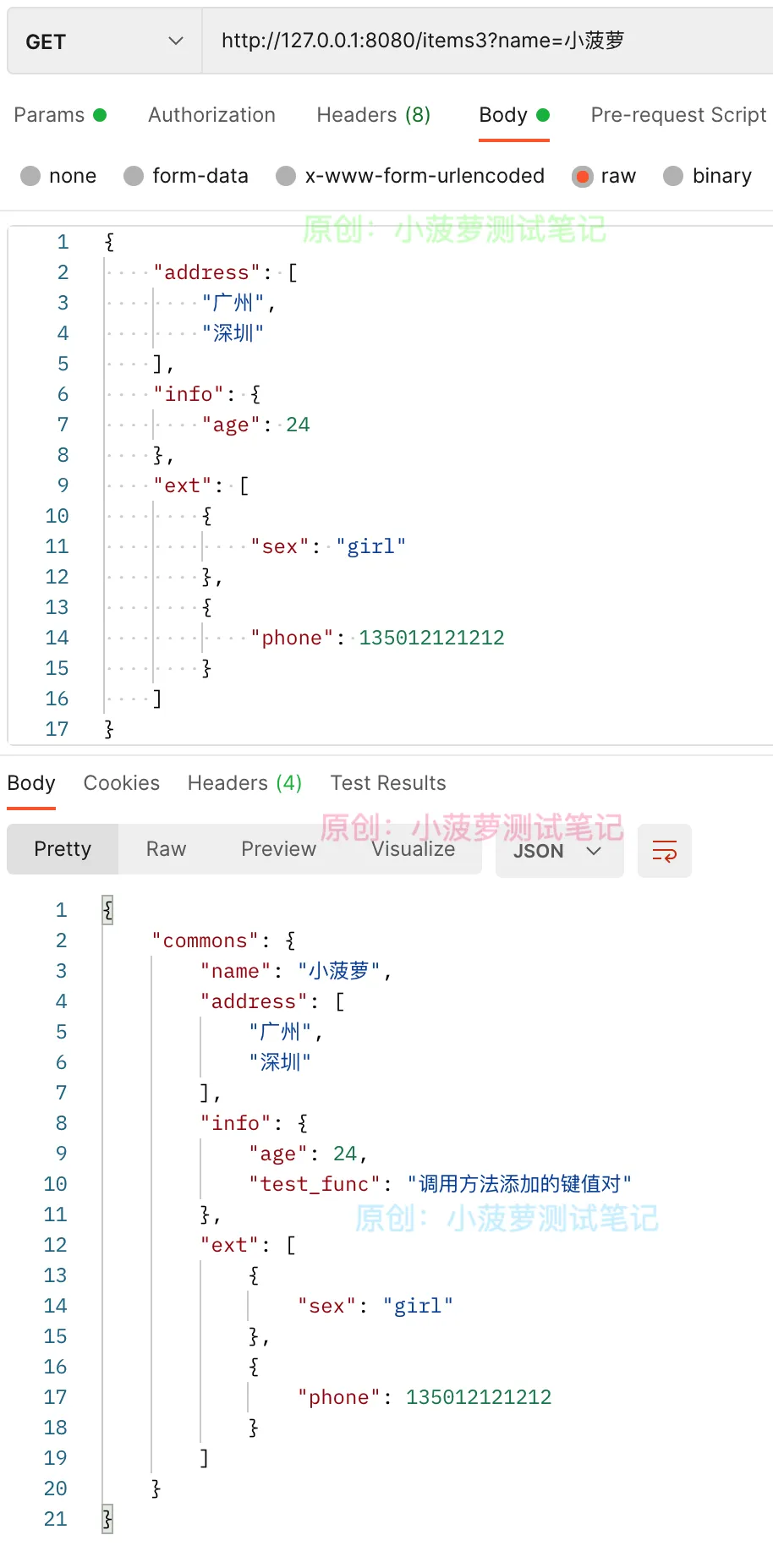Select the form-data radio button
This screenshot has height=1568, width=773.
coord(134,176)
